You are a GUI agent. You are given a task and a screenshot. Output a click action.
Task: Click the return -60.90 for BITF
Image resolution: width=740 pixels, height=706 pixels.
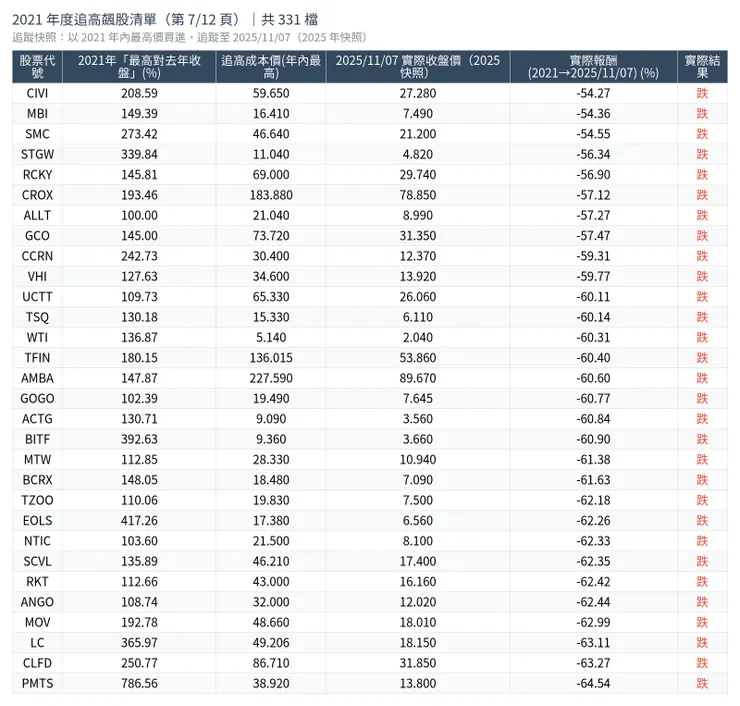[593, 439]
